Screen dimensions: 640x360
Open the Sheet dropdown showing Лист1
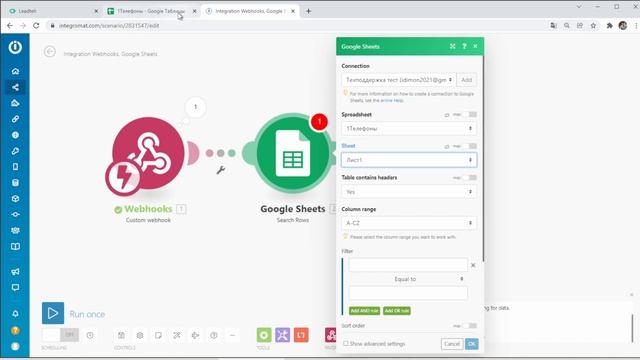click(409, 160)
